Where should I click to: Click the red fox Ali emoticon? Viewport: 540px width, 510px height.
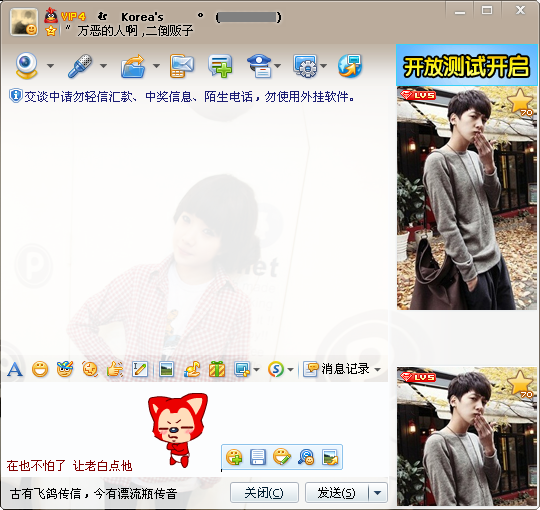click(178, 430)
